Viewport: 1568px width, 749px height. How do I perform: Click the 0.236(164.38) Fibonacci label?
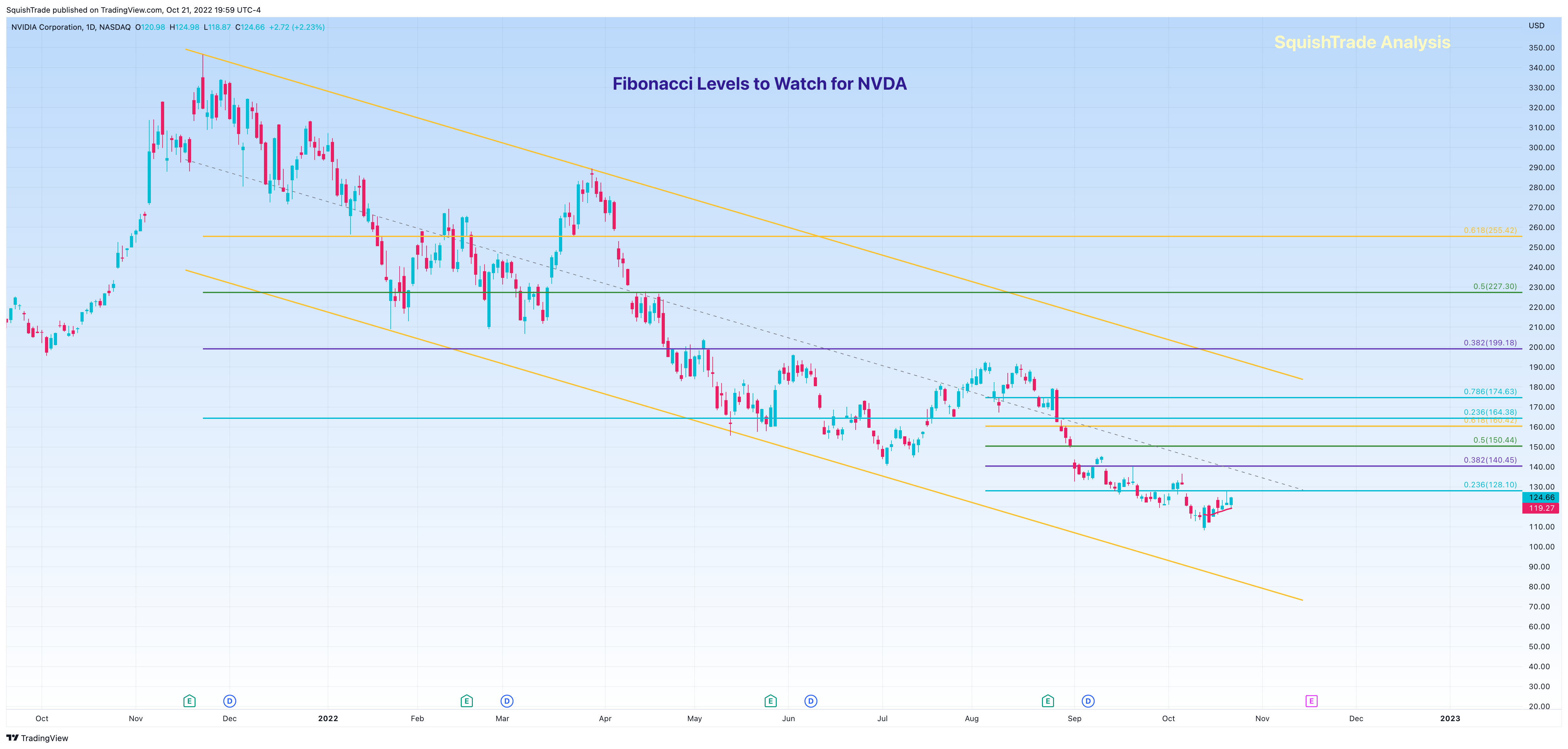tap(1490, 412)
